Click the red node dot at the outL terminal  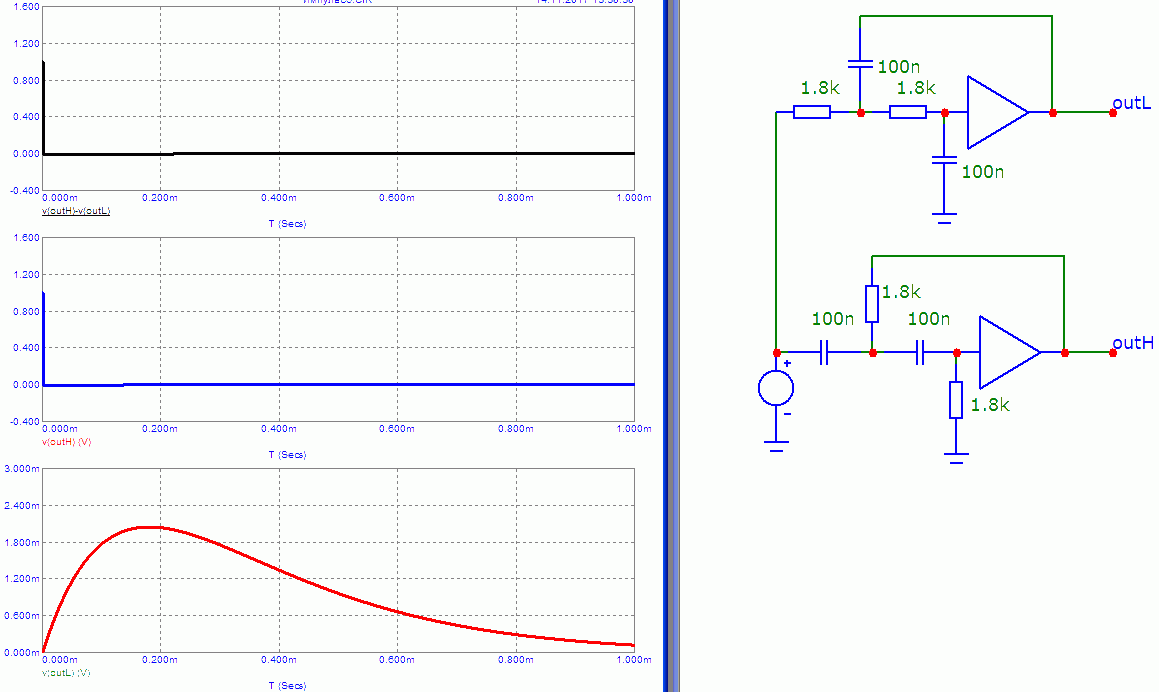1112,113
